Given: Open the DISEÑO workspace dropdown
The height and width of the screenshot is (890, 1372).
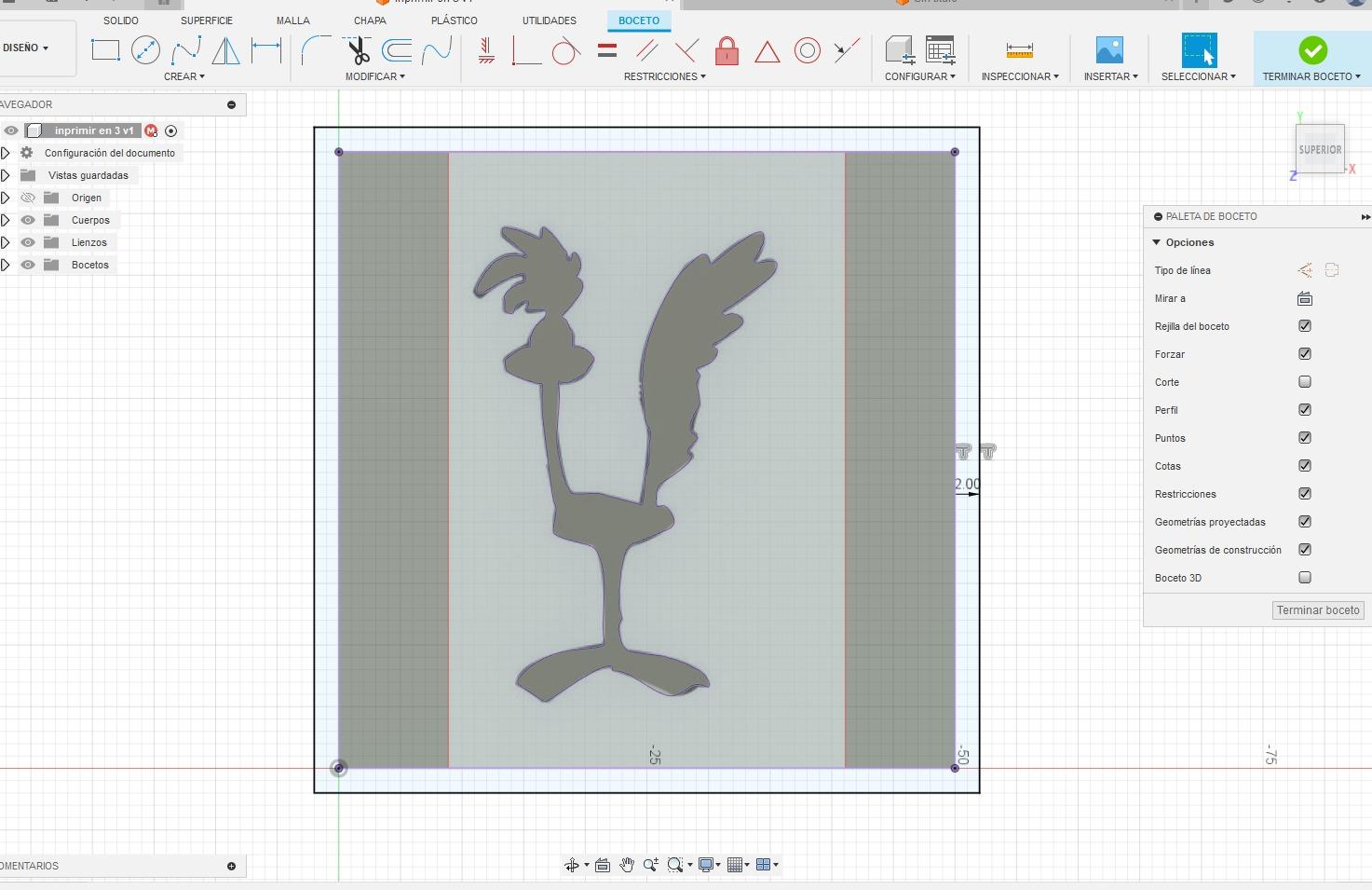Looking at the screenshot, I should [26, 48].
